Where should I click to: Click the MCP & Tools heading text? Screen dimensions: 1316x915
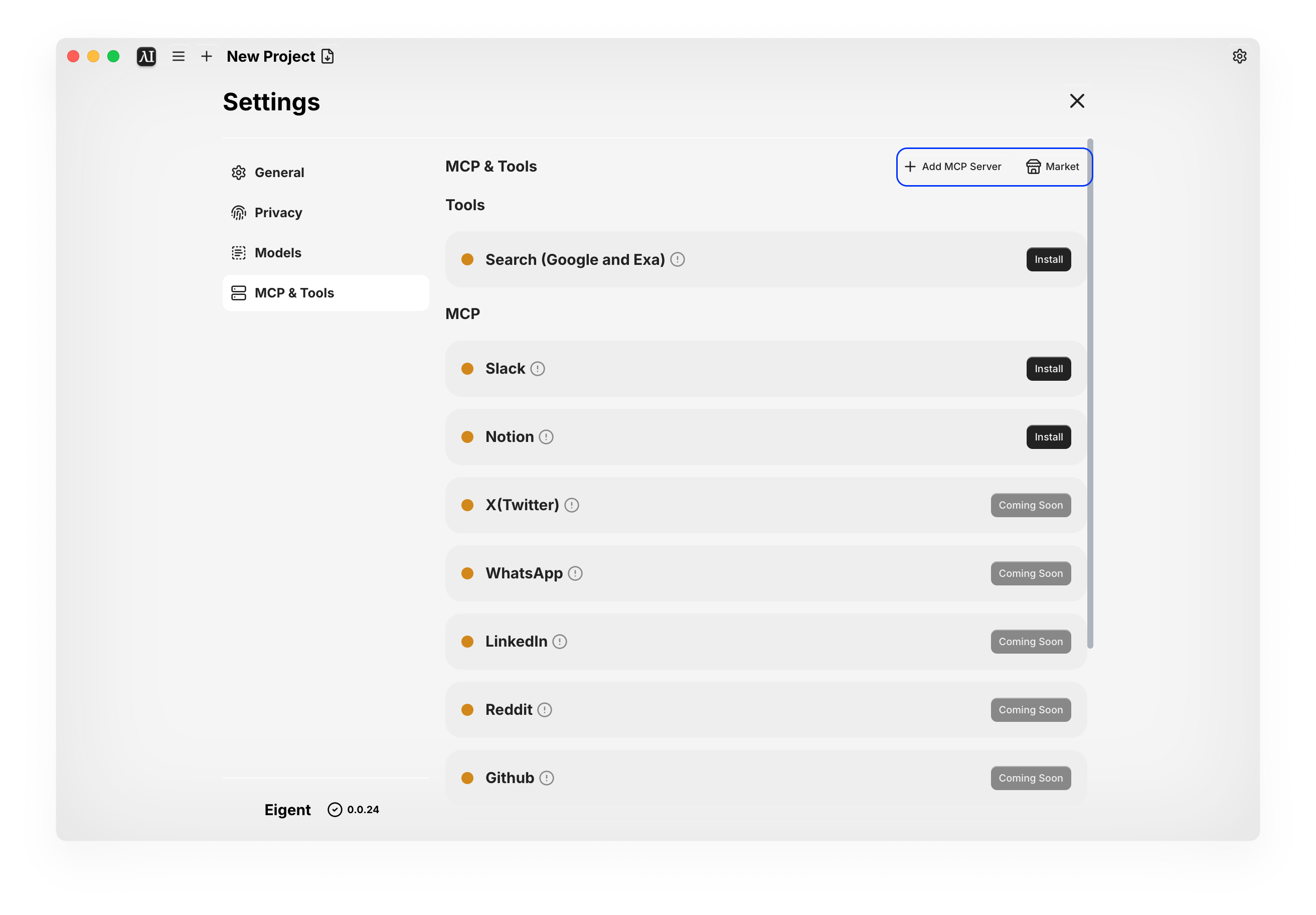(491, 166)
